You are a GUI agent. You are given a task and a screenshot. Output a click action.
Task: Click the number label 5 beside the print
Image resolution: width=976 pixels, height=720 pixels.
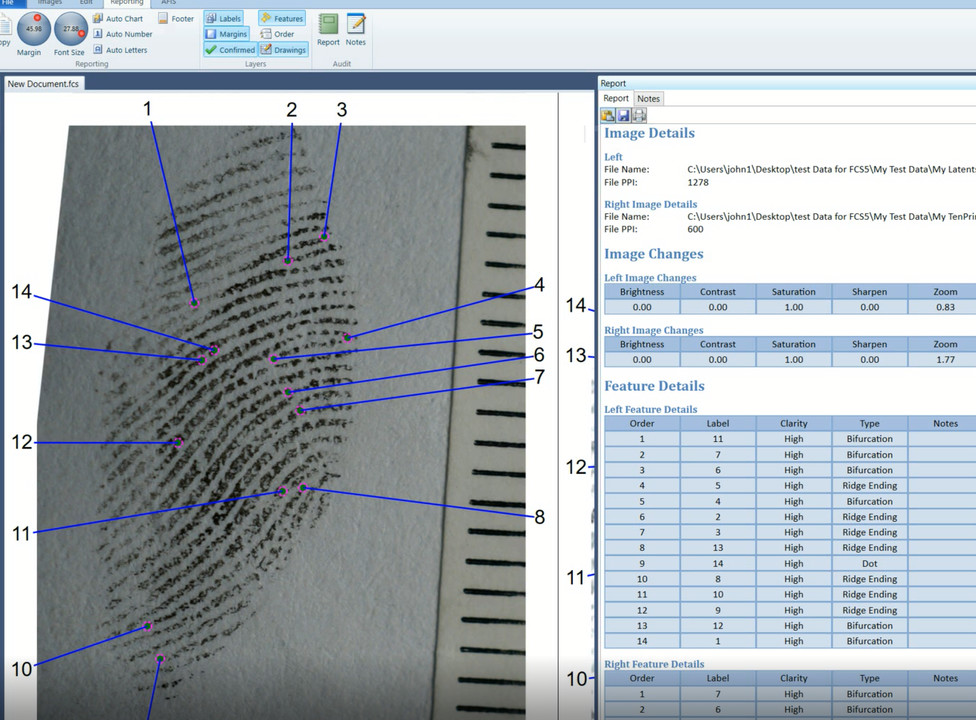click(538, 332)
